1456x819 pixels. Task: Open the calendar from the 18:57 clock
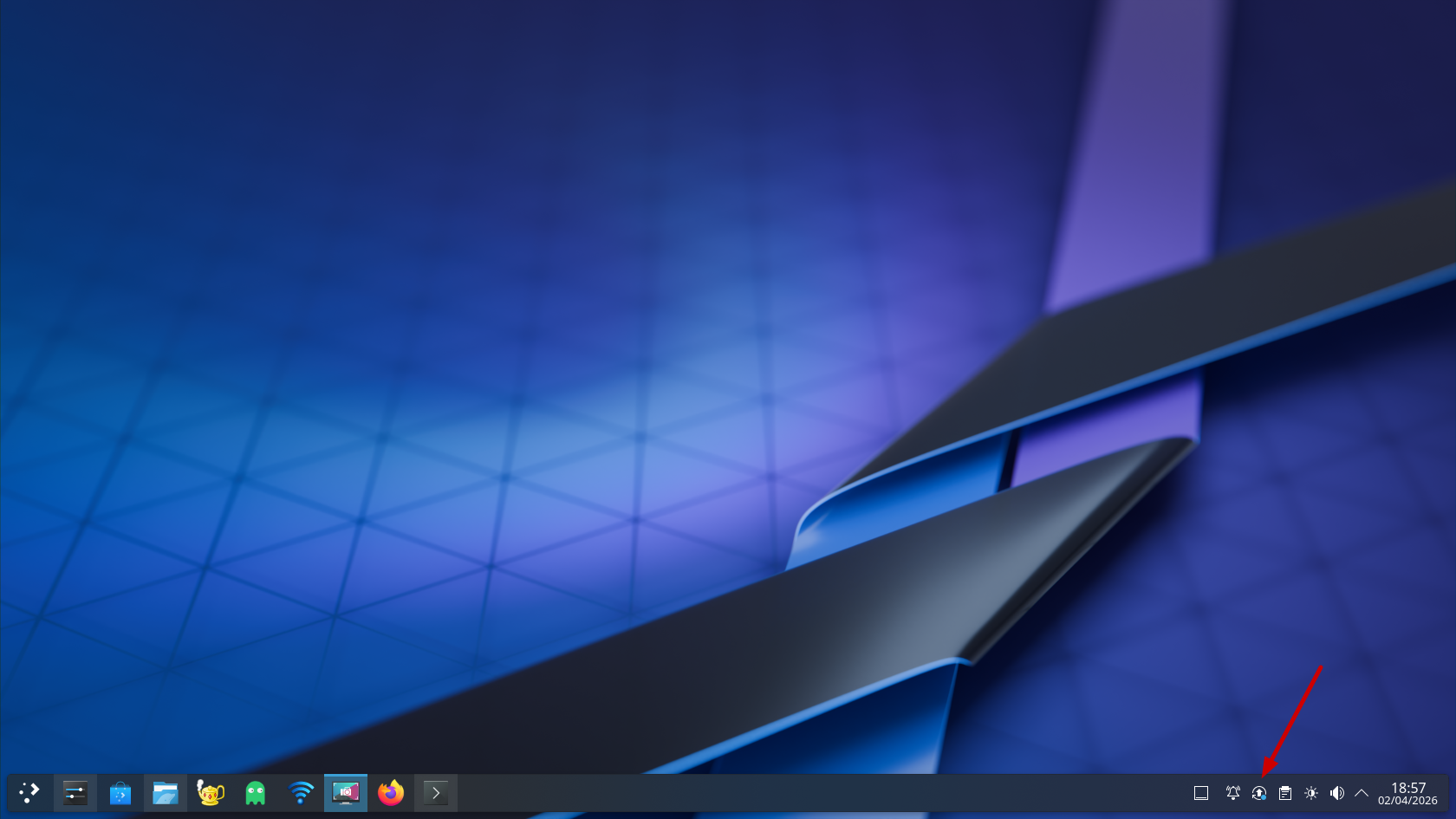point(1407,793)
